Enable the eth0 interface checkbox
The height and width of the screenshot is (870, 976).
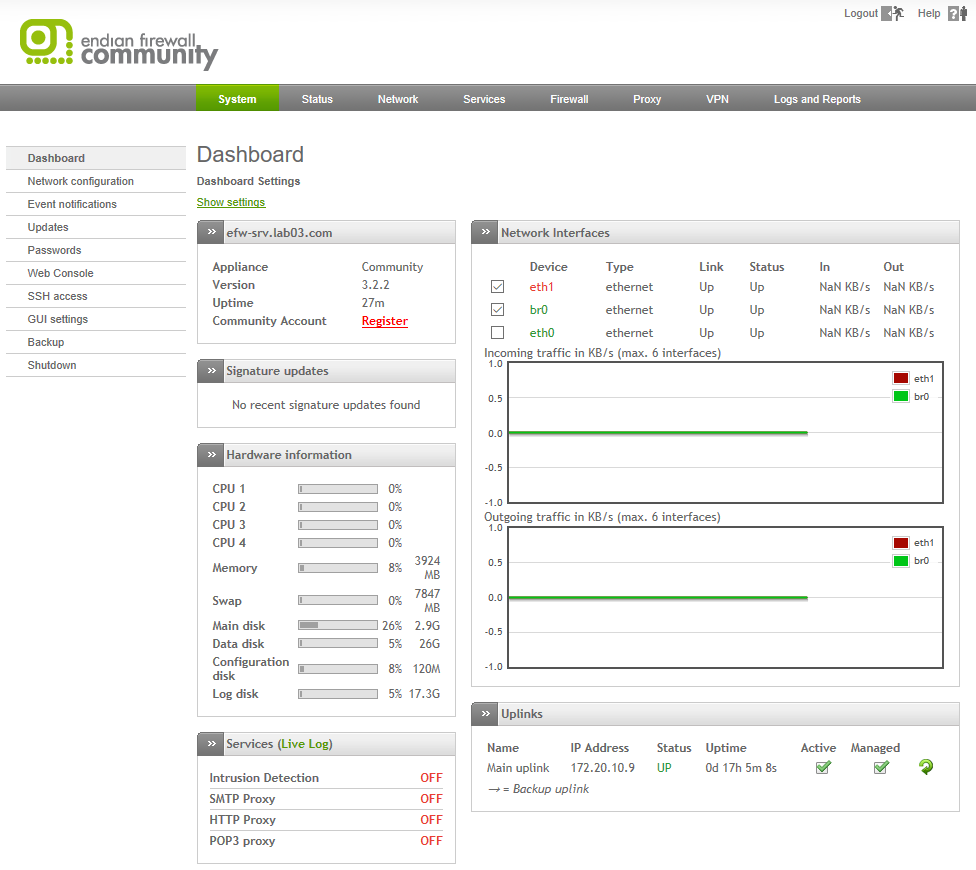[x=497, y=333]
